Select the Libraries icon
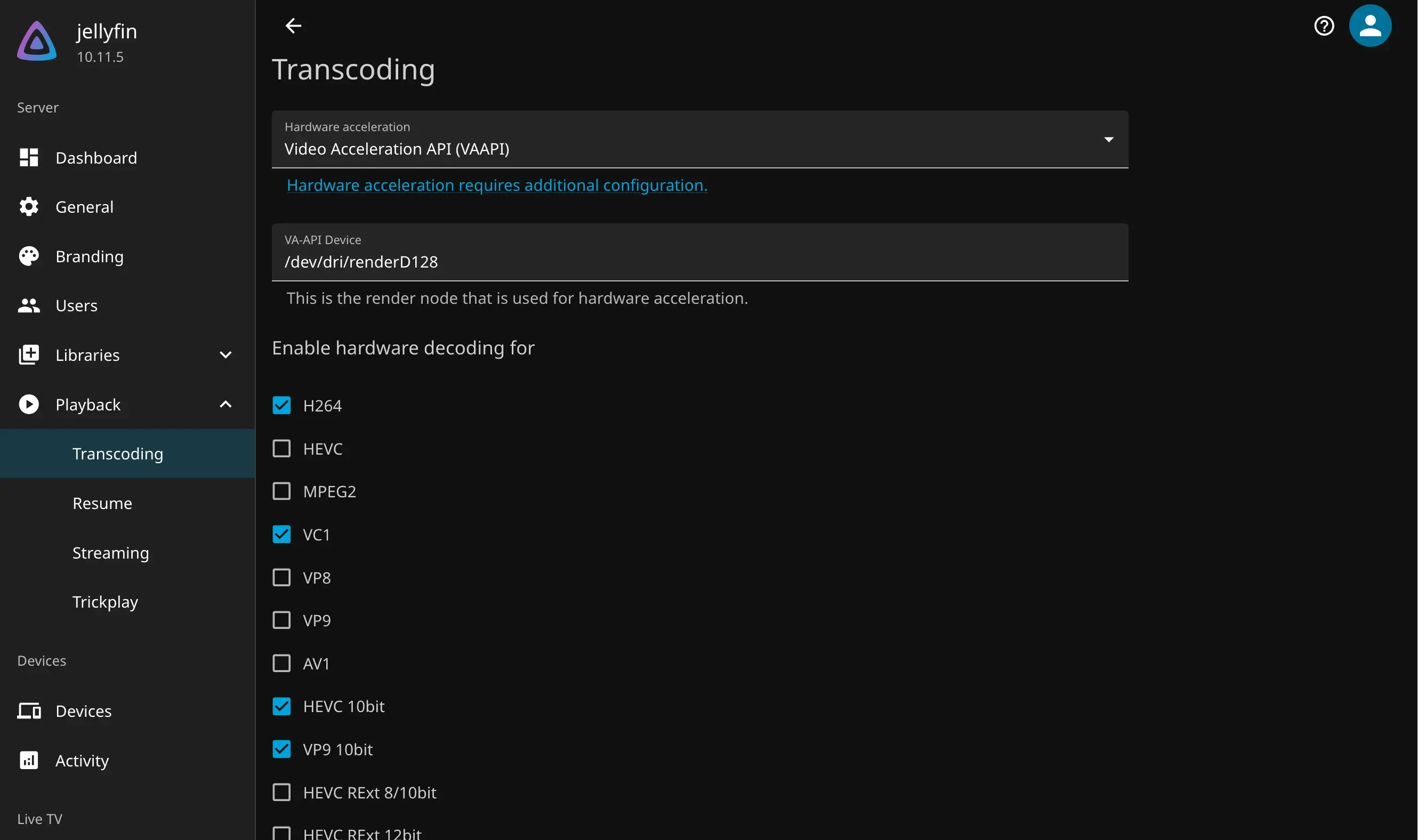The image size is (1418, 840). tap(29, 355)
